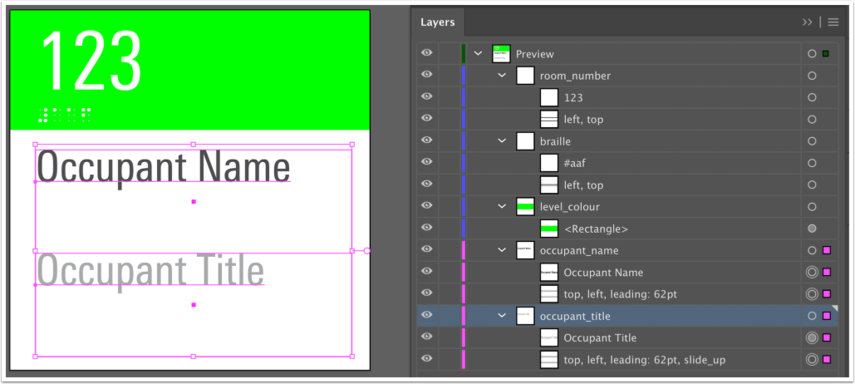The height and width of the screenshot is (384, 855).
Task: Click target circle for Occupant Name text
Action: (812, 272)
